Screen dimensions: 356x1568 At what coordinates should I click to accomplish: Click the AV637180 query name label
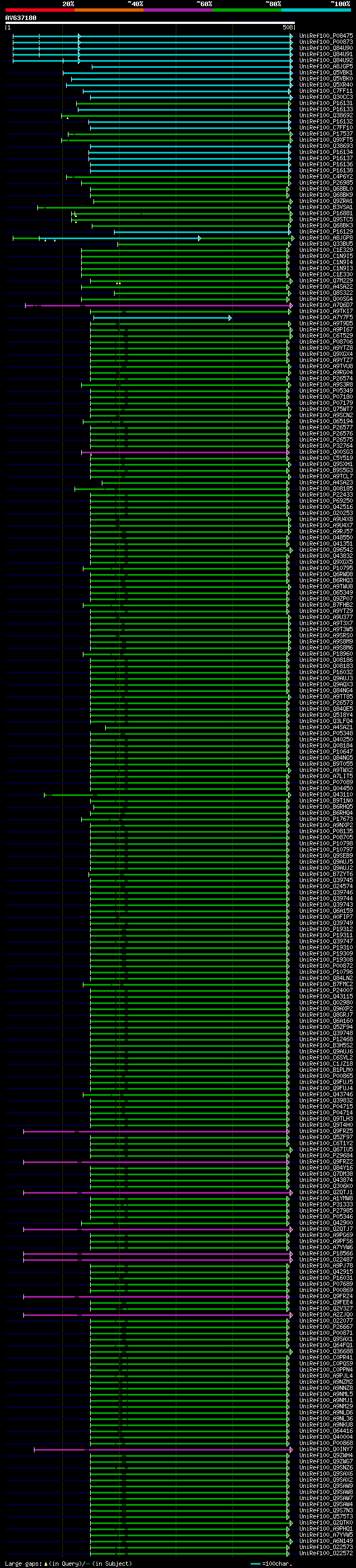21,18
